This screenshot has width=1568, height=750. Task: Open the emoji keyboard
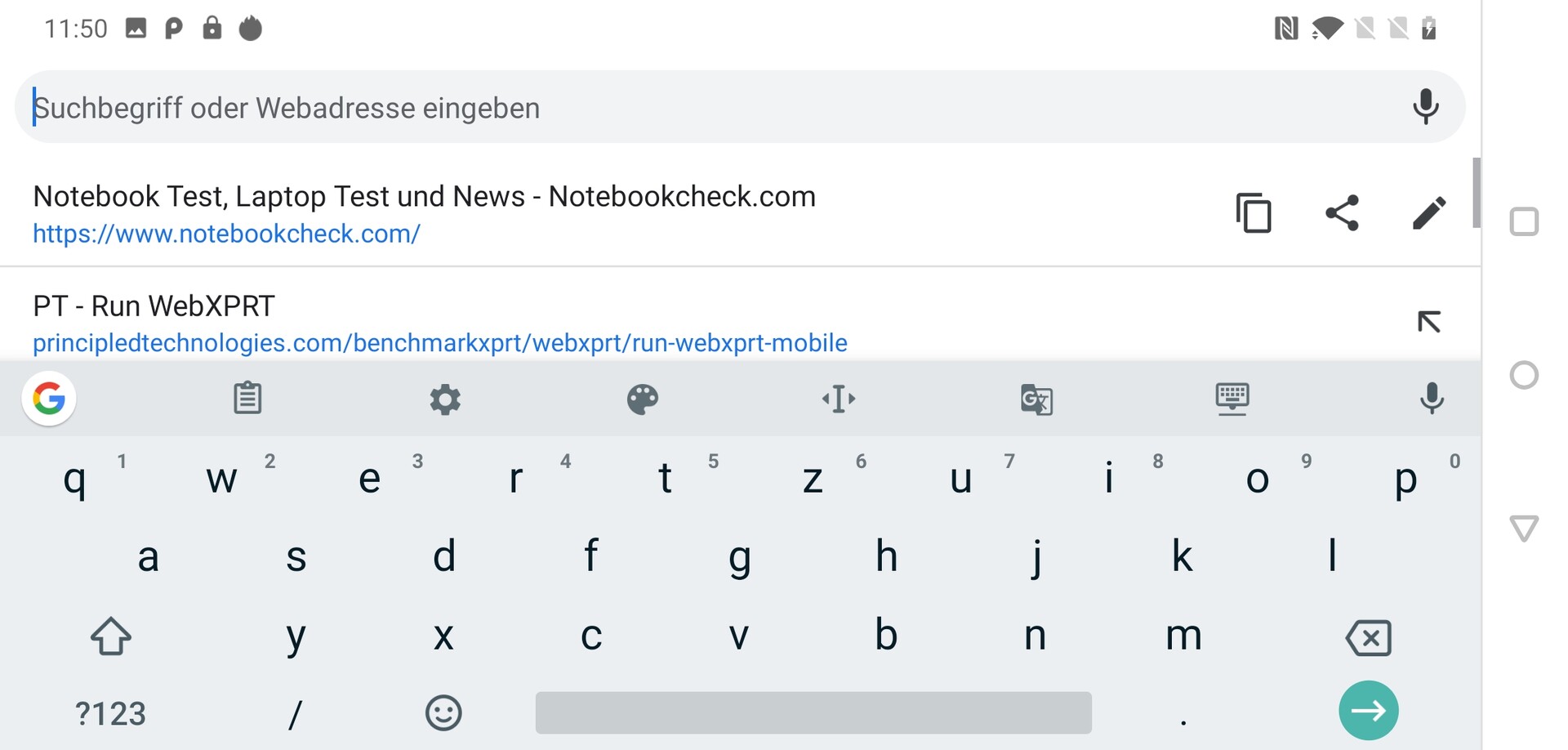443,713
